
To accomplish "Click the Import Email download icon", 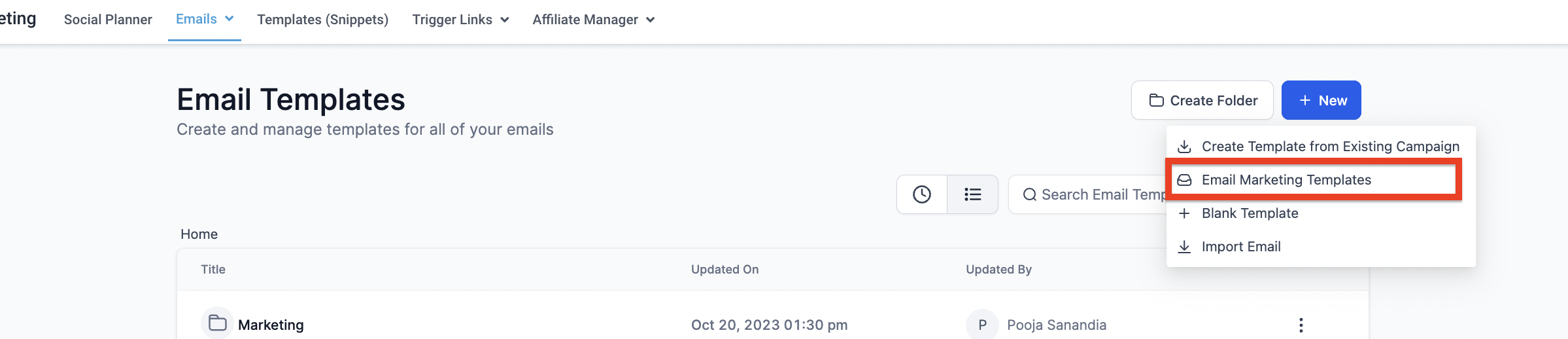I will (1184, 247).
